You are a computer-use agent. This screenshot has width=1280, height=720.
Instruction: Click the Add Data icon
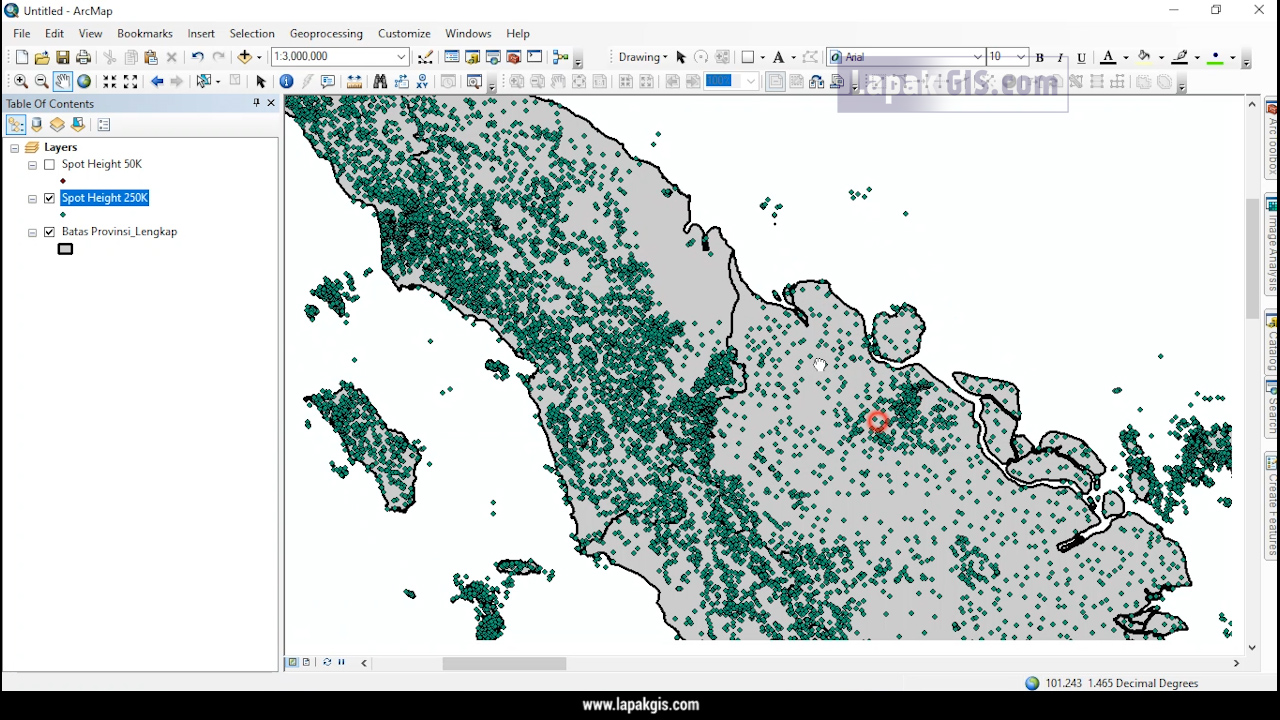[245, 57]
